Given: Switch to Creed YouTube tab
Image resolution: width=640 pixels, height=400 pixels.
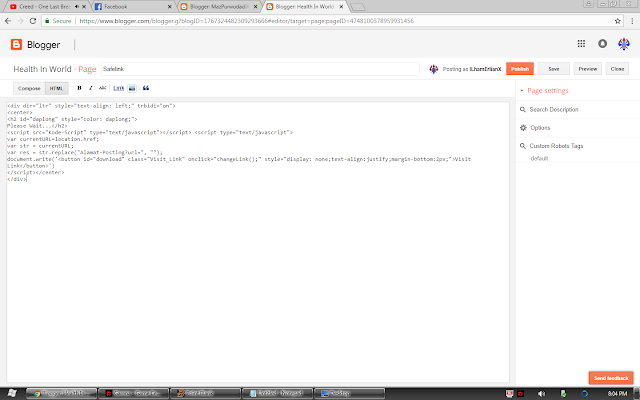Looking at the screenshot, I should (44, 7).
